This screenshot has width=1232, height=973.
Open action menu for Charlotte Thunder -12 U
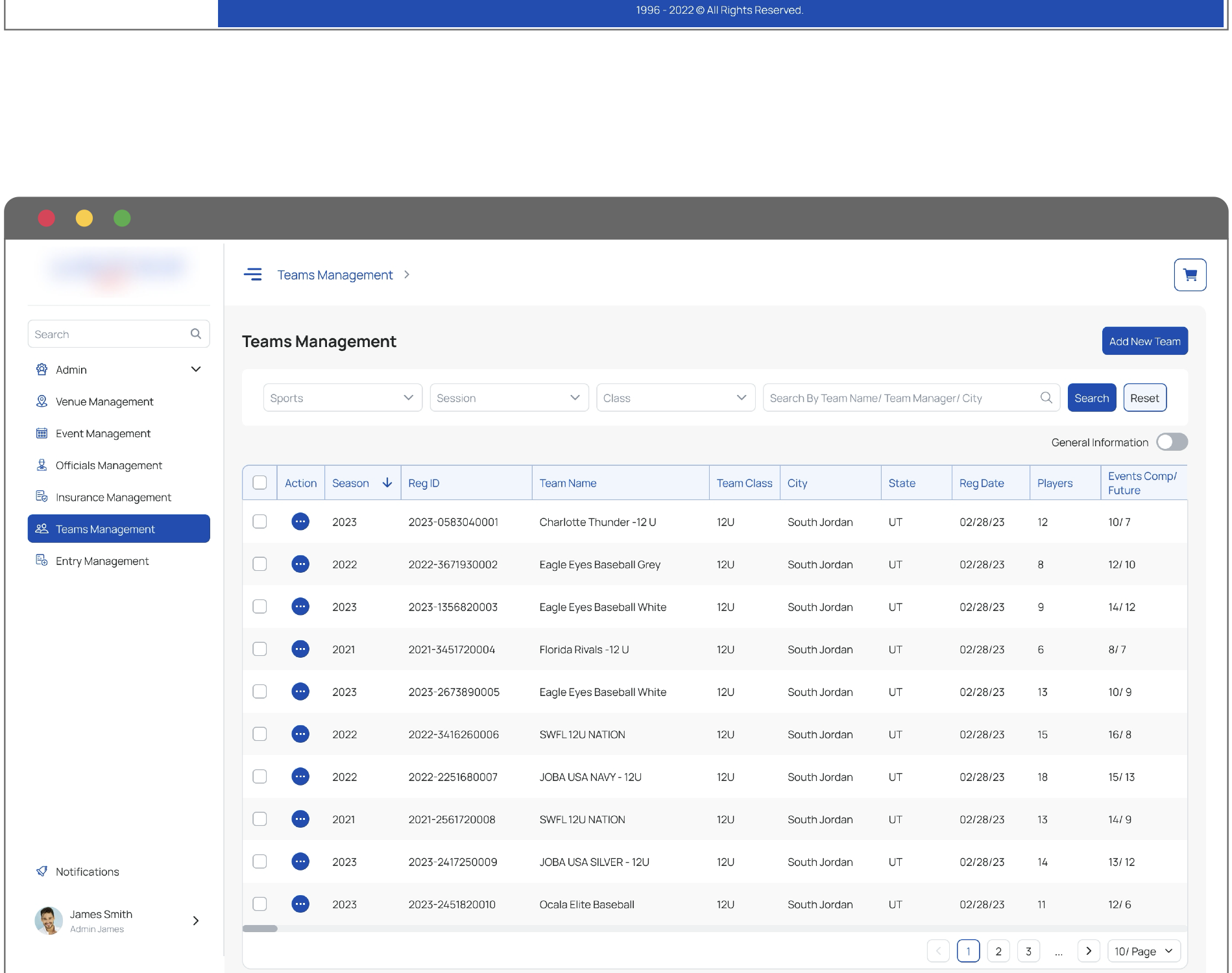click(x=300, y=522)
